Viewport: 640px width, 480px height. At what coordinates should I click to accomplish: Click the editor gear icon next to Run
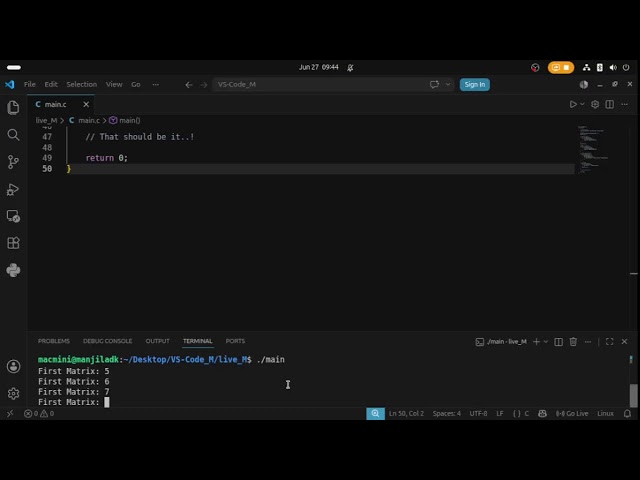[x=595, y=104]
